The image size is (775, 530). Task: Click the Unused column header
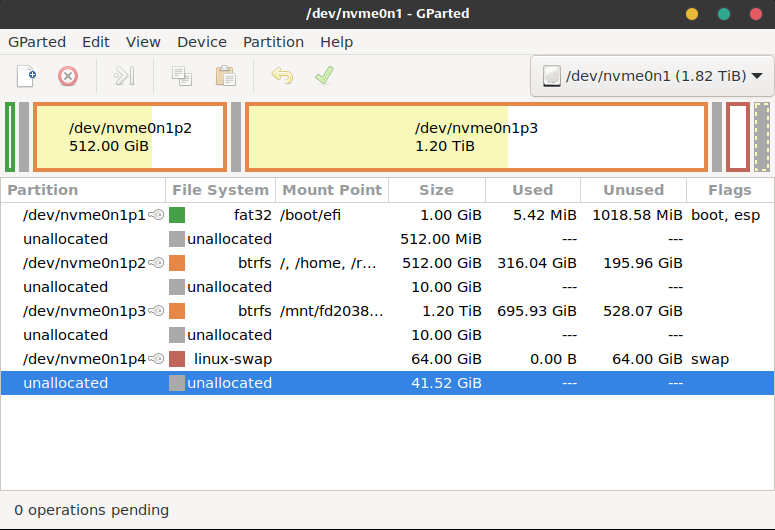tap(633, 190)
